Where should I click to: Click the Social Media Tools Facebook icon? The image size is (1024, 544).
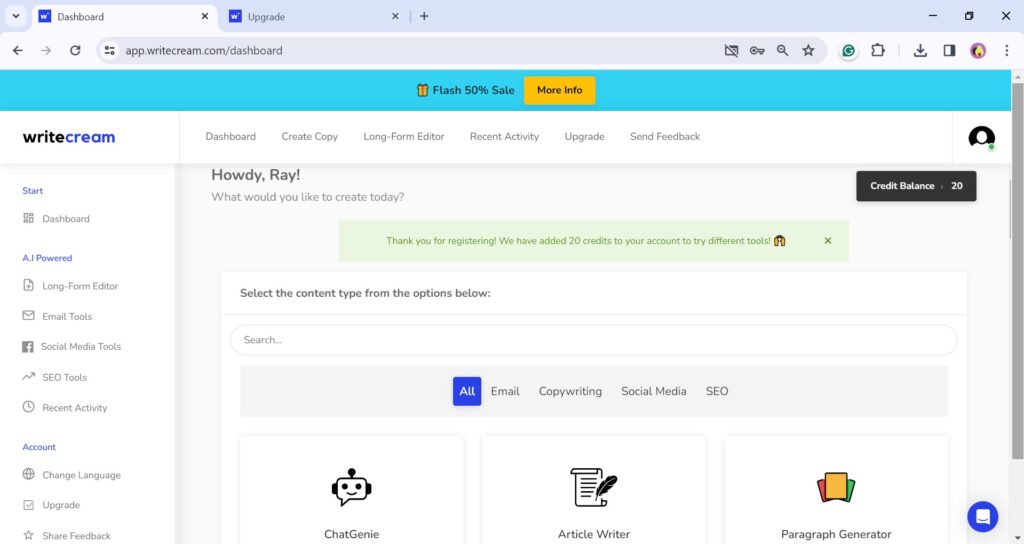coord(27,347)
